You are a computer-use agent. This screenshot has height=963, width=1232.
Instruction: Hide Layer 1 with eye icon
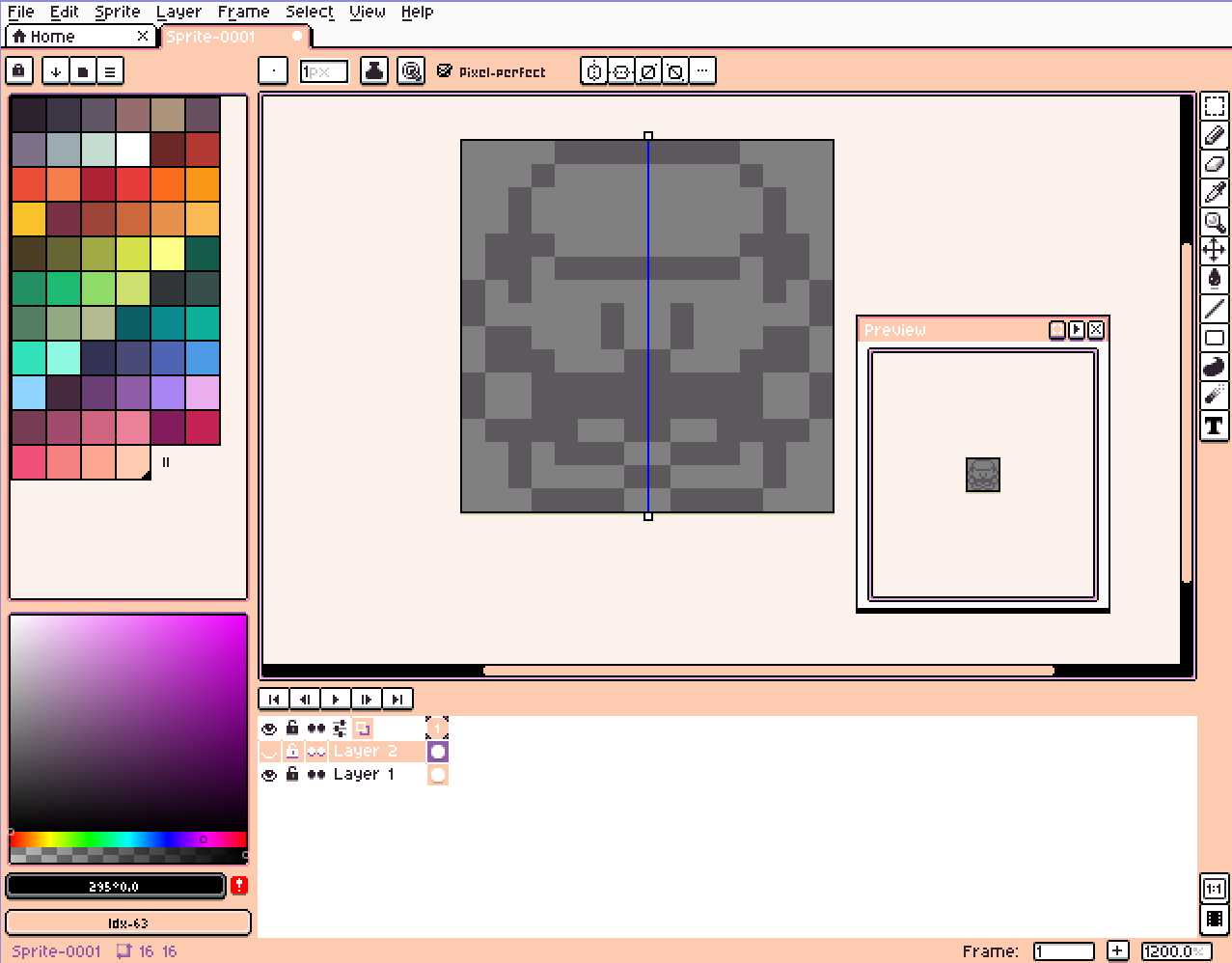(269, 775)
